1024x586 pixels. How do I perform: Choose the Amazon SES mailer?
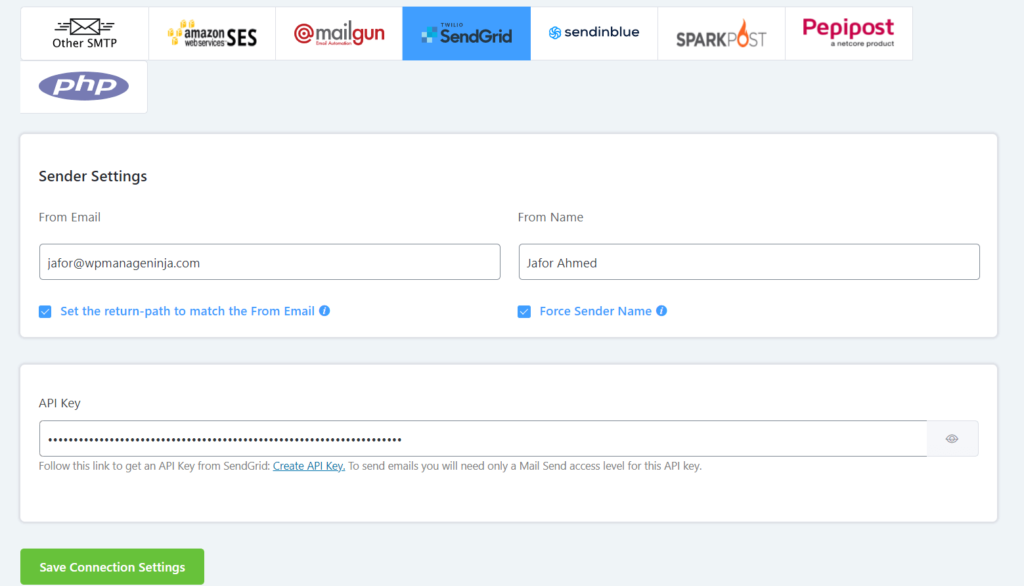coord(211,33)
